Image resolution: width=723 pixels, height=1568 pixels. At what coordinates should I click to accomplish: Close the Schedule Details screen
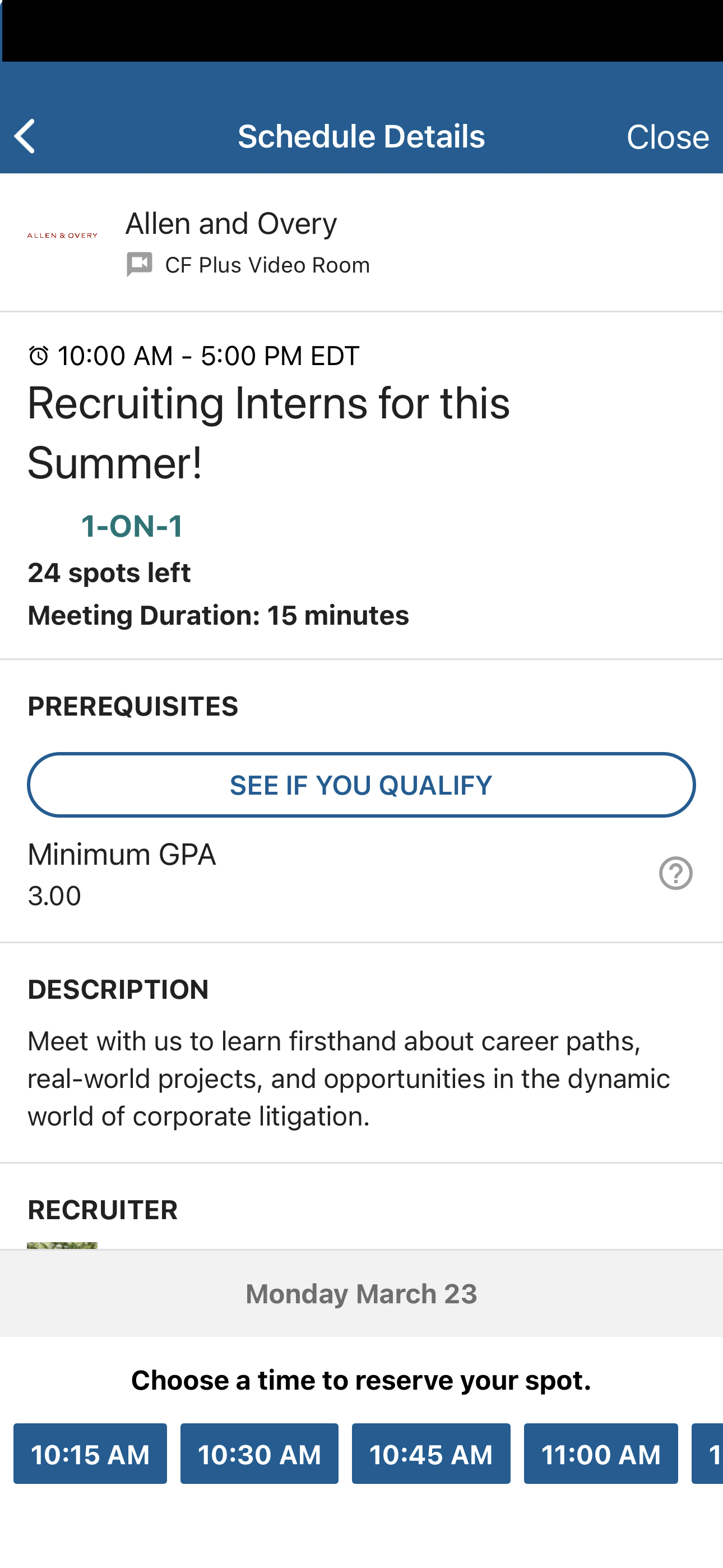pyautogui.click(x=667, y=137)
